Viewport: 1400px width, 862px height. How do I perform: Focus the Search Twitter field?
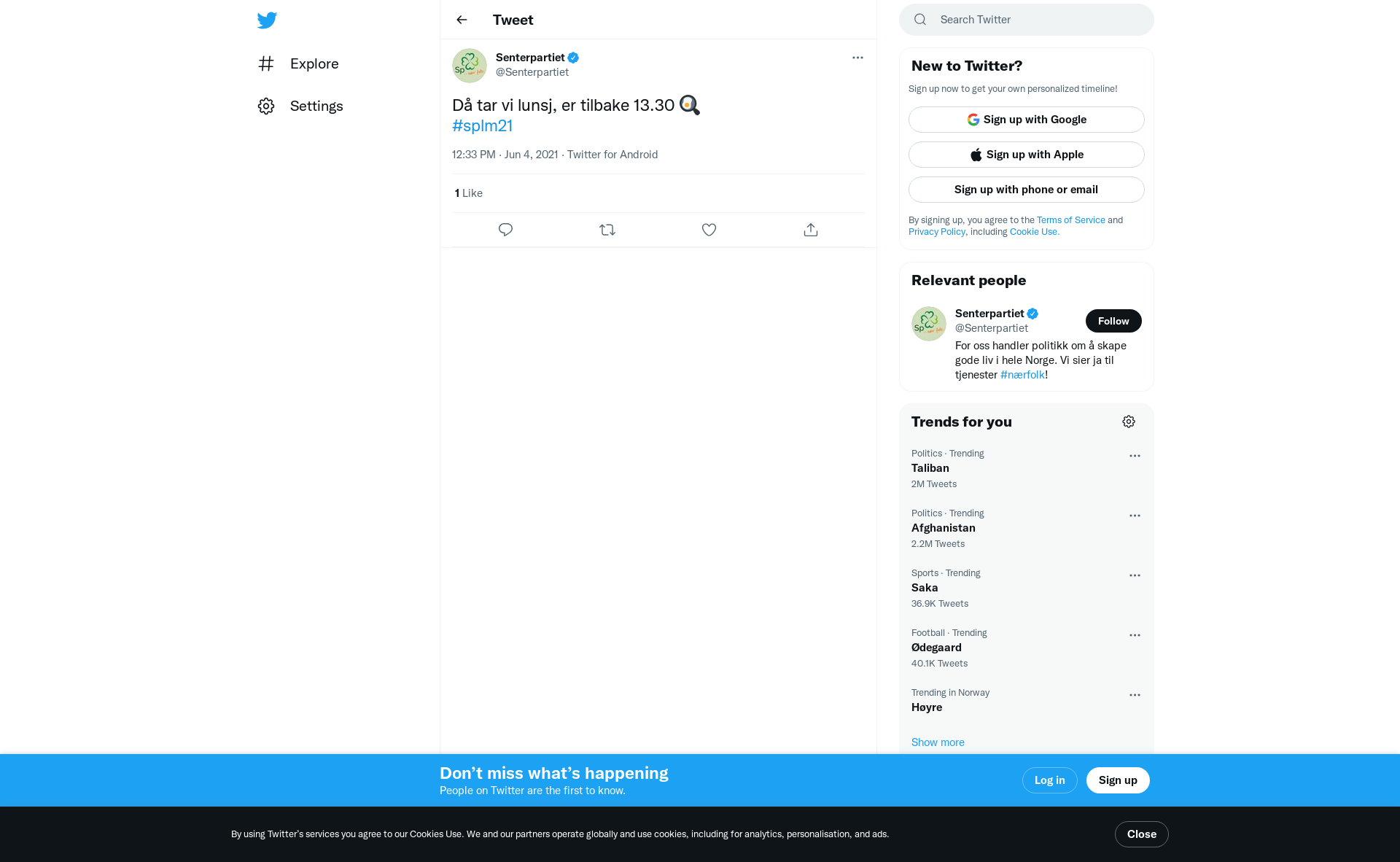pyautogui.click(x=1027, y=20)
